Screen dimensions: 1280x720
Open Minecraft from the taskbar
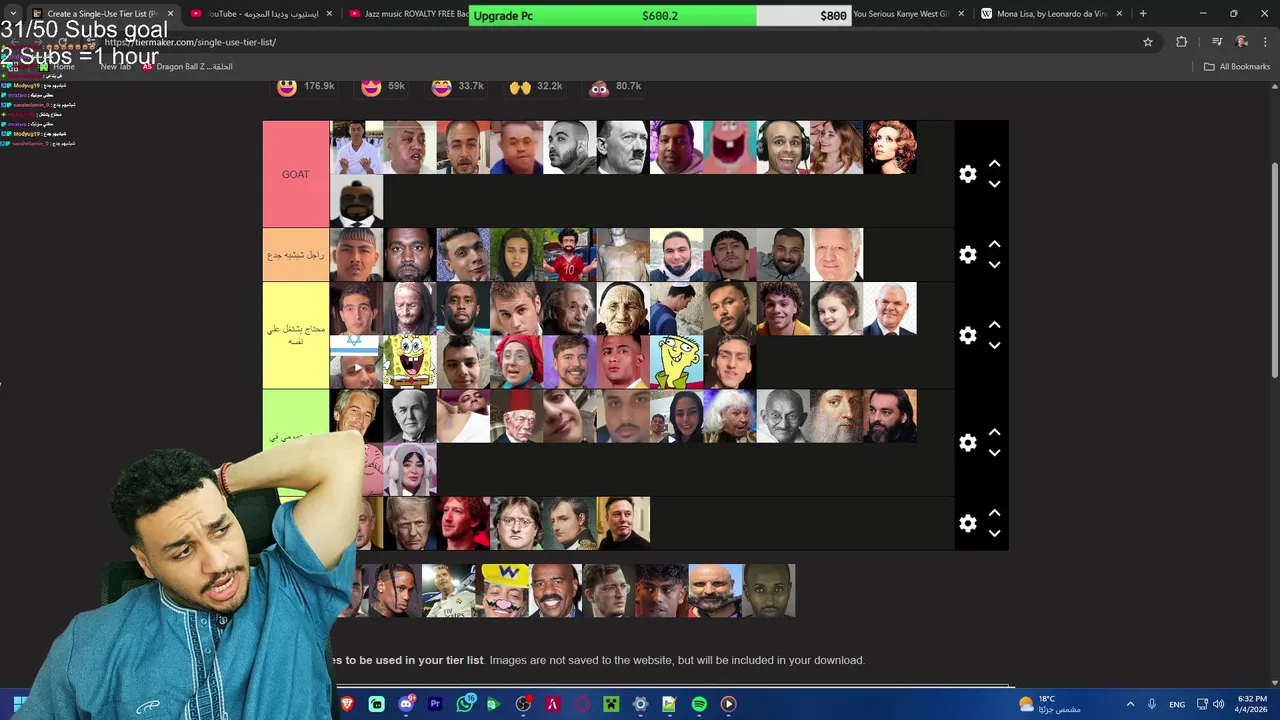pos(611,704)
